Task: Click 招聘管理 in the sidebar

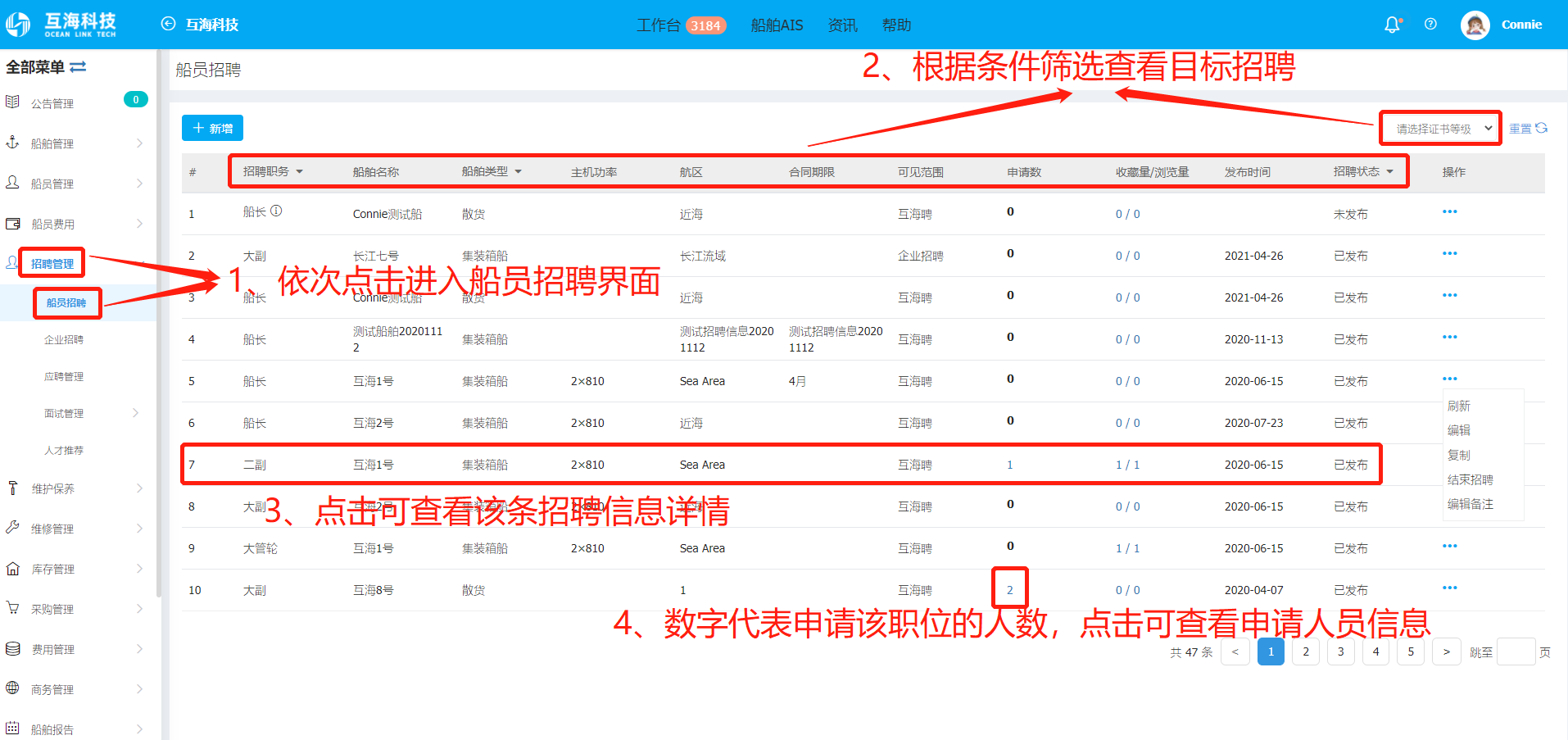Action: [52, 263]
